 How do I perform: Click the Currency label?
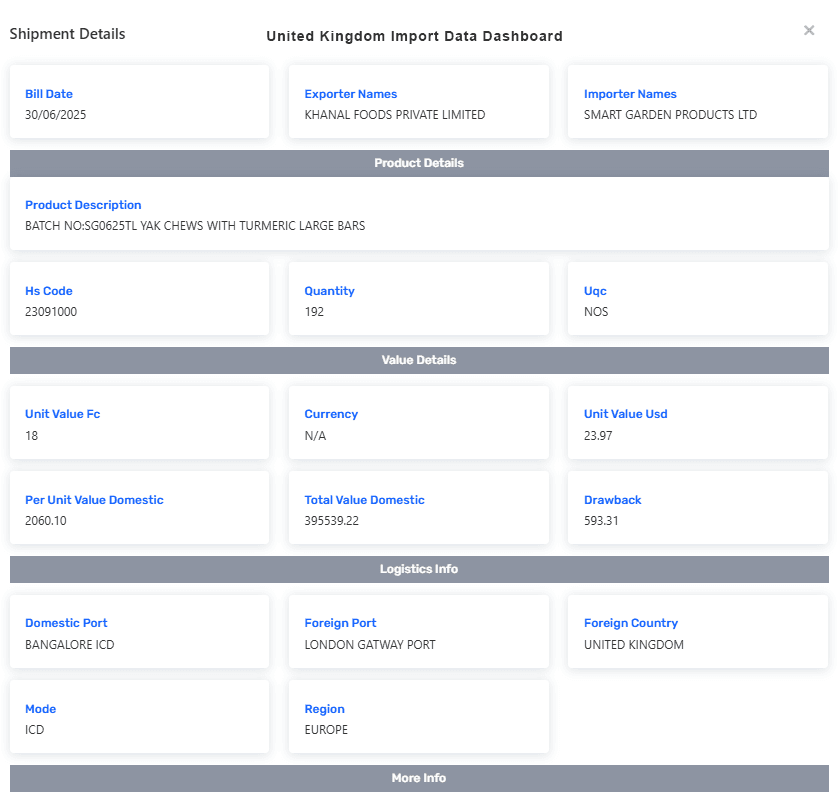tap(331, 414)
